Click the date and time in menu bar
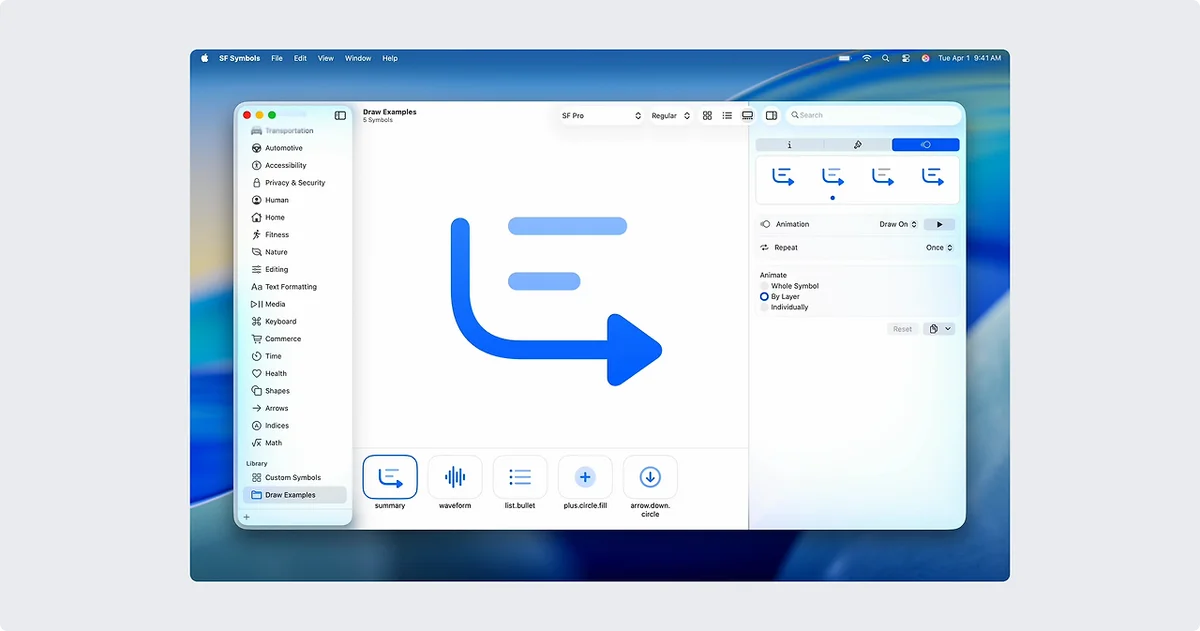This screenshot has width=1200, height=631. pyautogui.click(x=969, y=58)
